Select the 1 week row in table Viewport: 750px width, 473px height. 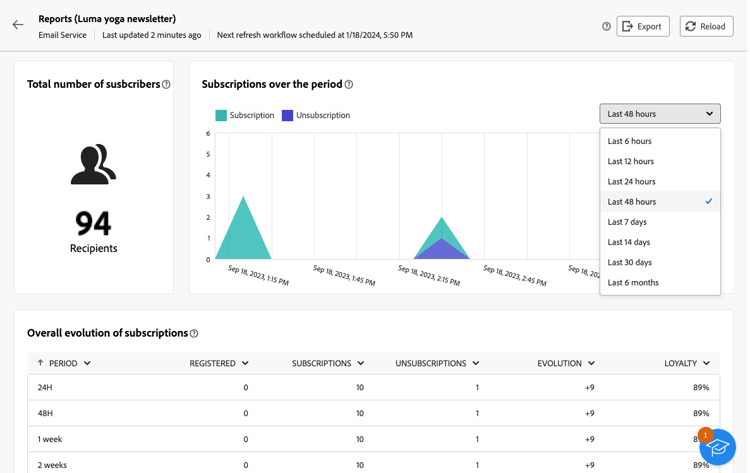373,439
